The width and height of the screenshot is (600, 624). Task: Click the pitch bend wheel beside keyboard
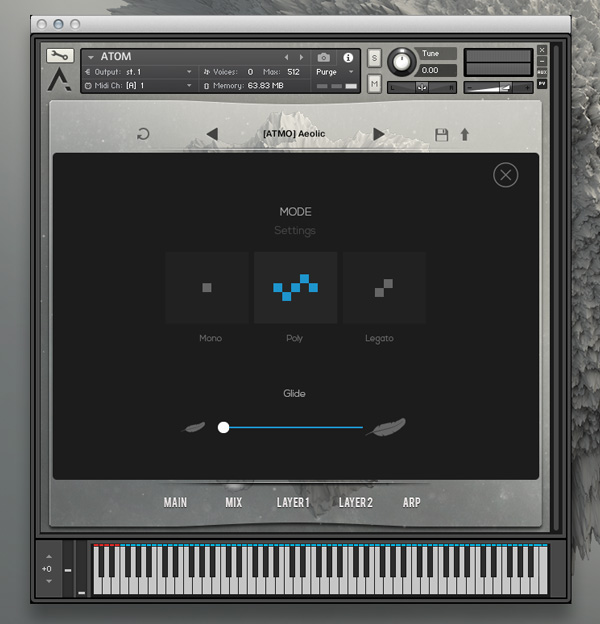pyautogui.click(x=68, y=568)
